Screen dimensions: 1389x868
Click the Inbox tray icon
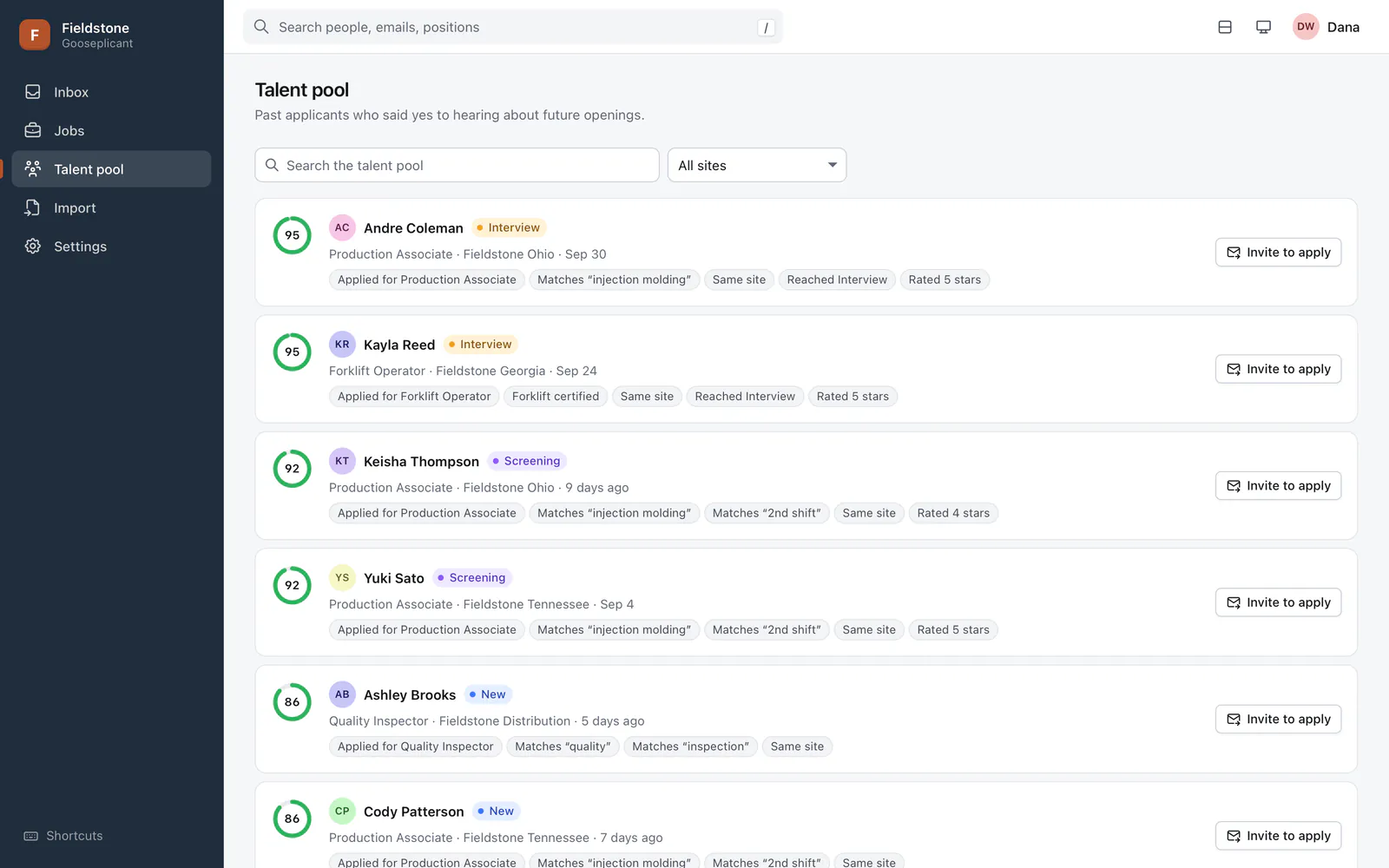[x=33, y=92]
